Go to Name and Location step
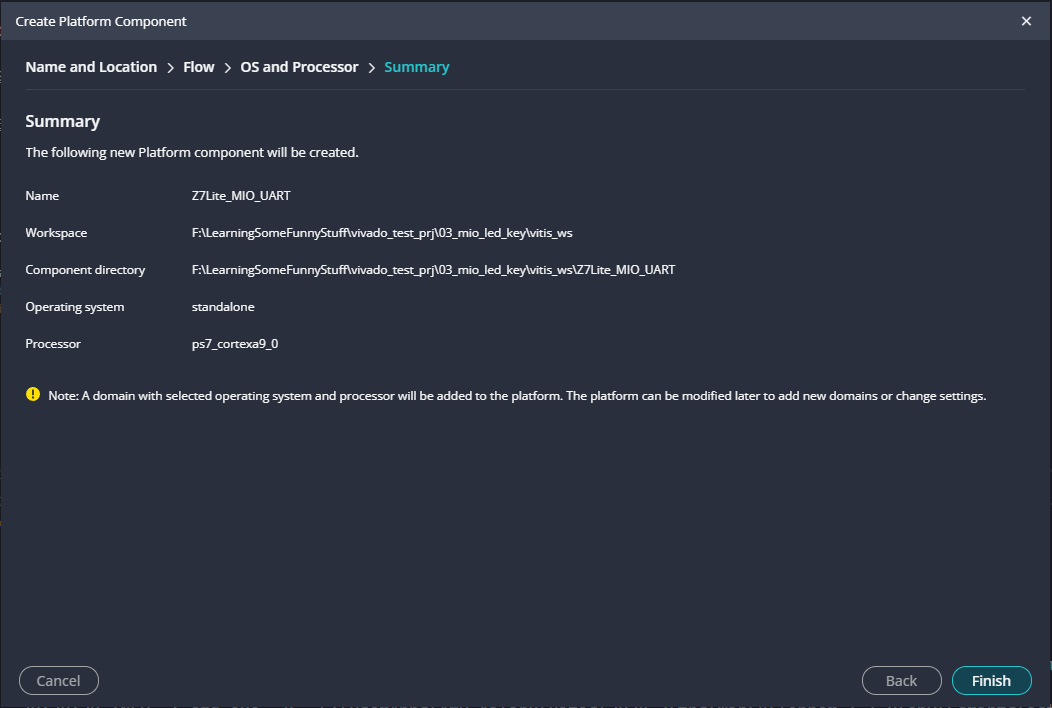Viewport: 1052px width, 708px height. pos(91,67)
